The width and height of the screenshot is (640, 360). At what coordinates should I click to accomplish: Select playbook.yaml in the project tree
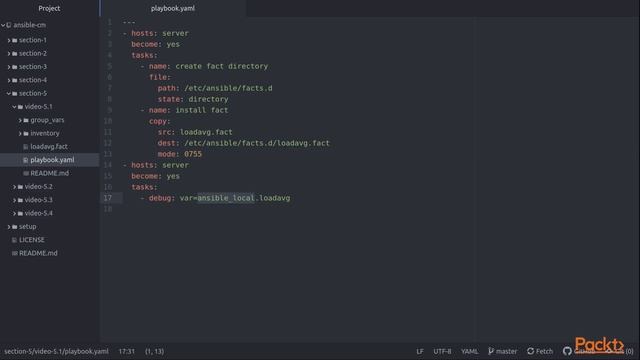[52, 160]
